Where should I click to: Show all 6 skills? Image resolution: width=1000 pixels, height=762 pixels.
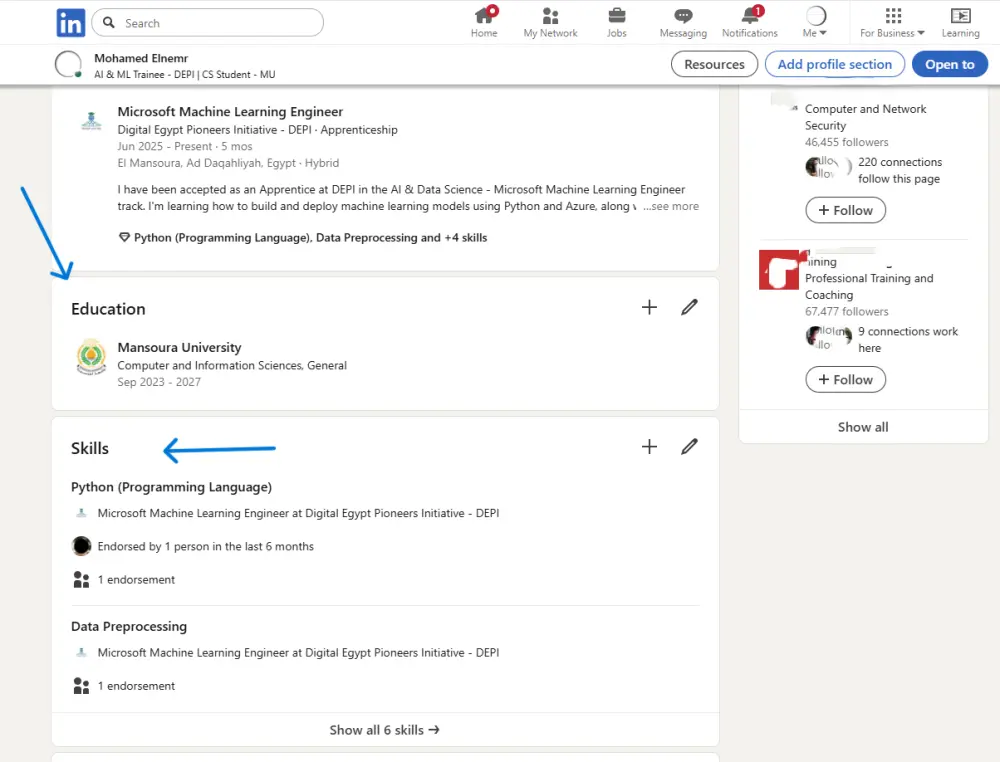(384, 729)
